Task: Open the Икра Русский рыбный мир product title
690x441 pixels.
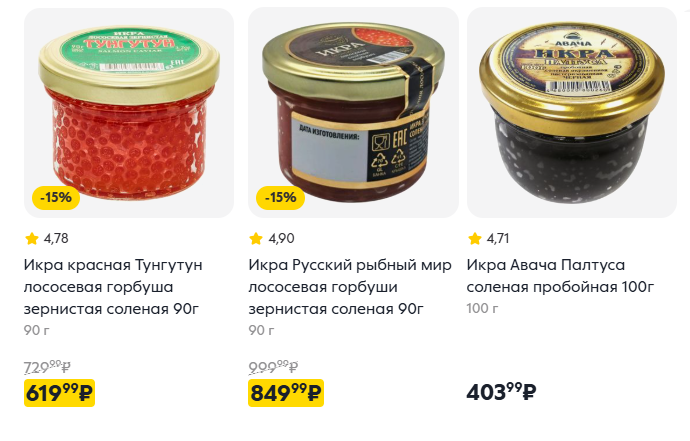Action: click(x=350, y=287)
